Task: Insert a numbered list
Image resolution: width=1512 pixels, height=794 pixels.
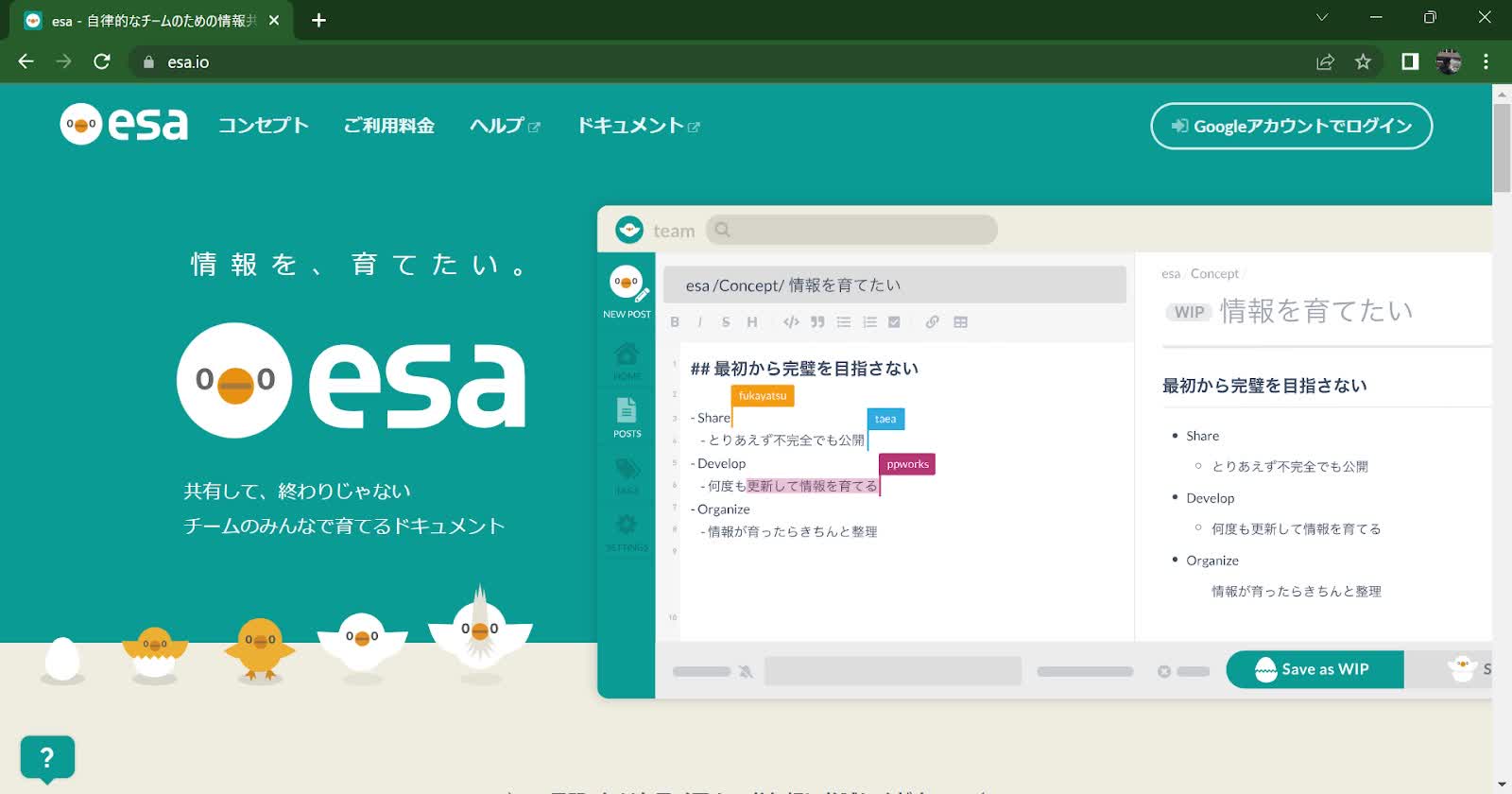Action: [869, 322]
